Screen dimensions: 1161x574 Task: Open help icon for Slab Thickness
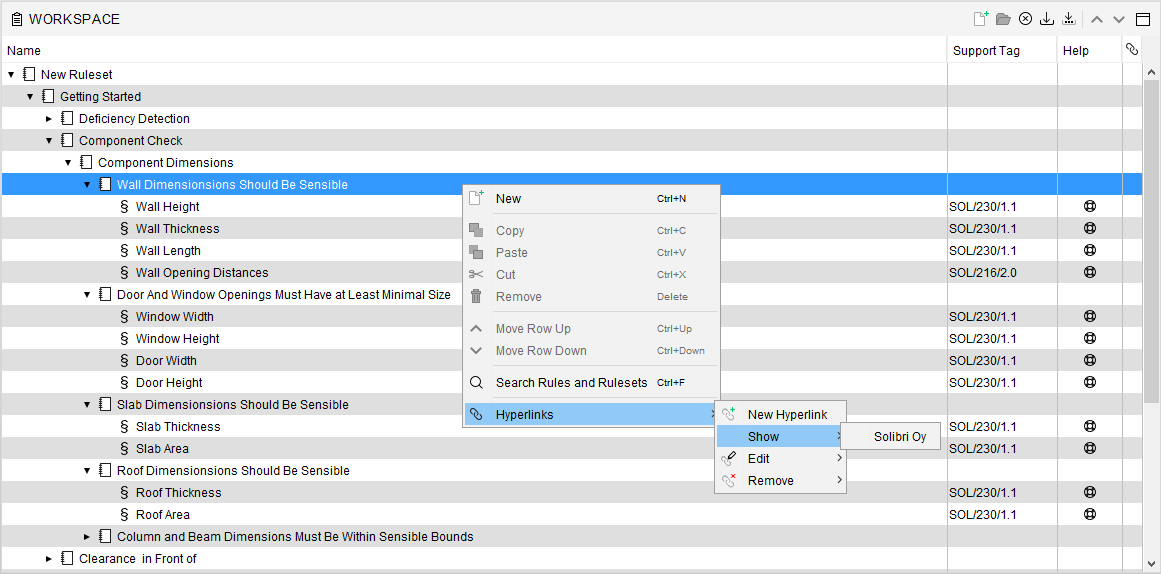(1089, 426)
